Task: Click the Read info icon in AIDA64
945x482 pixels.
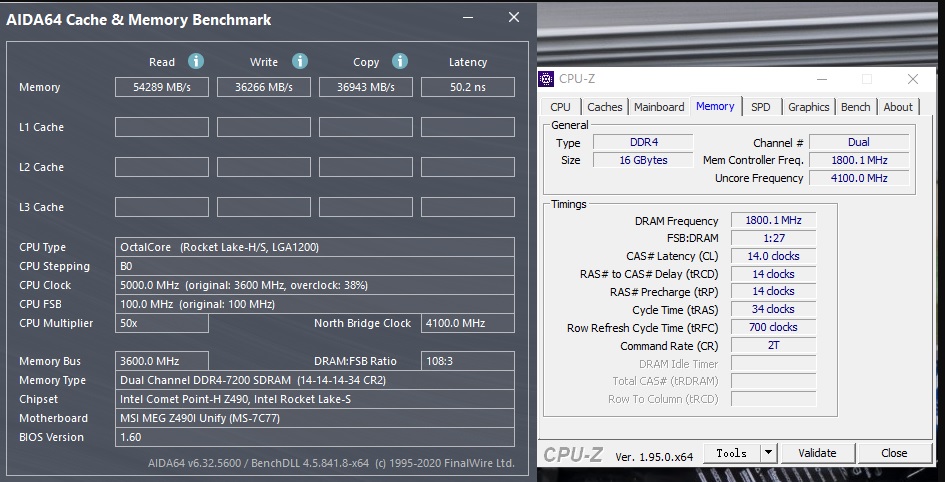Action: coord(195,61)
